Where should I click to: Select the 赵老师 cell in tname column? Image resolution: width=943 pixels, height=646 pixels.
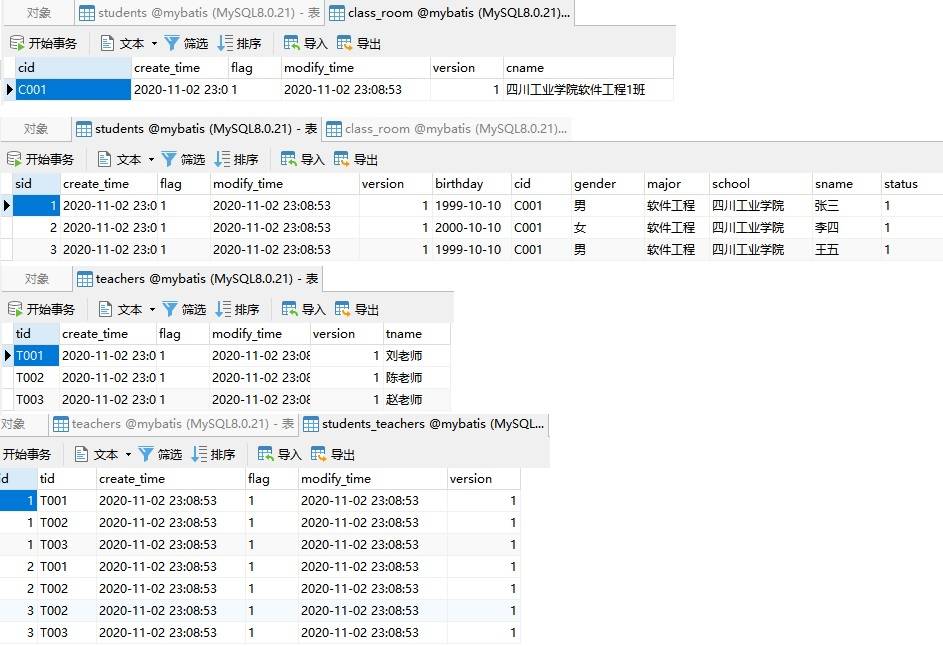(x=404, y=400)
